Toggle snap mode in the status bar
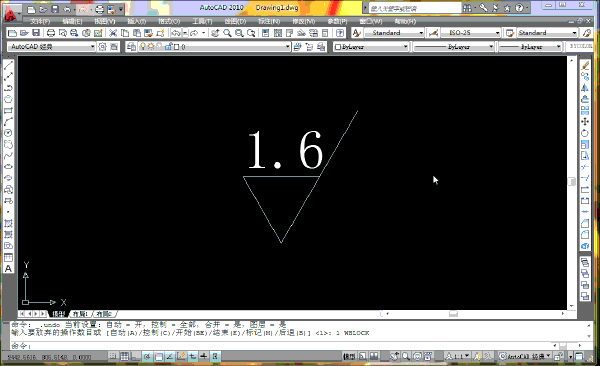Screen dimensions: 600x366 (x=113, y=356)
